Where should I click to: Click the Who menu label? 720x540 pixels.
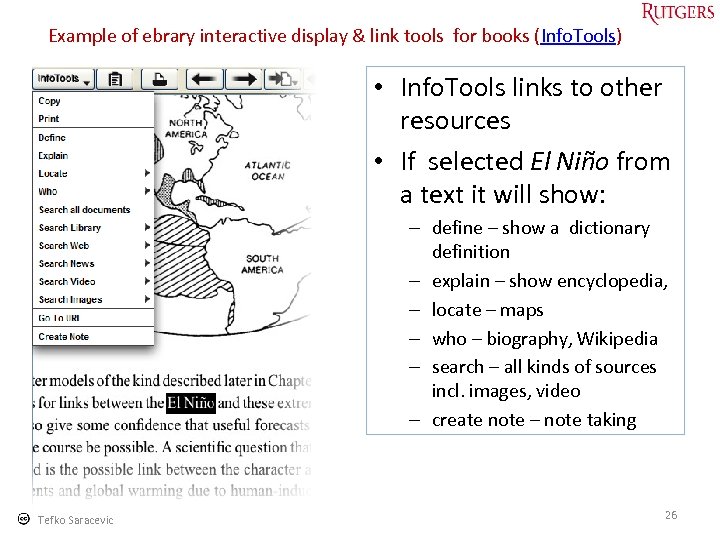tap(48, 191)
